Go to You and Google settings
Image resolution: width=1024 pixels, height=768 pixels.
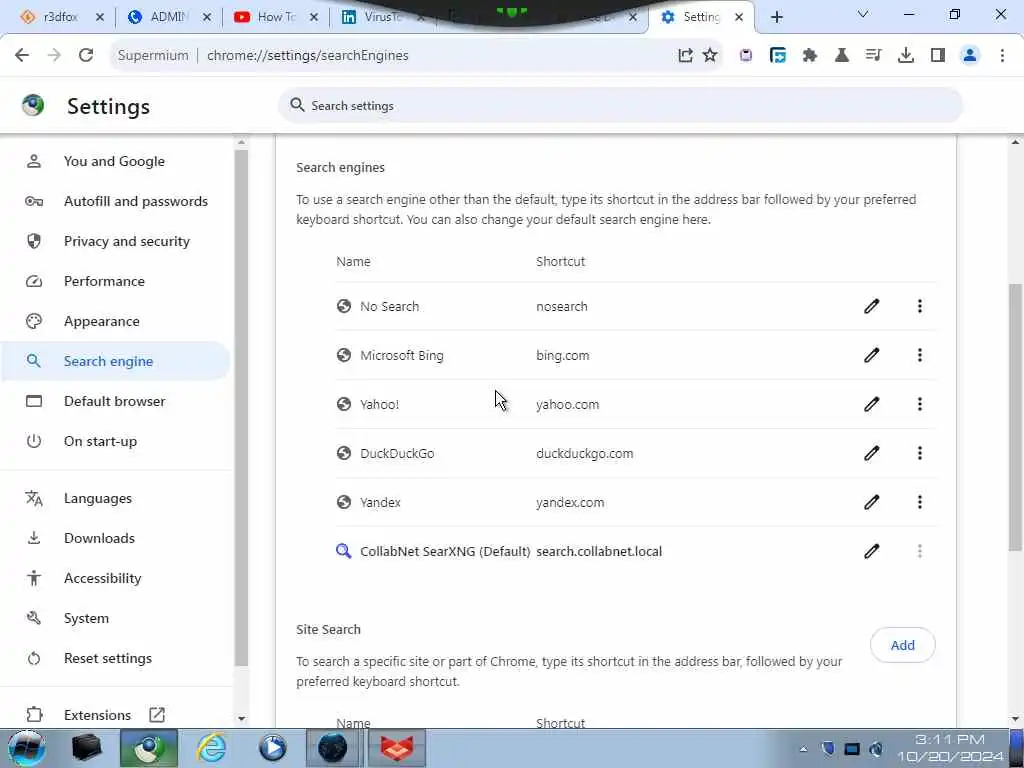(114, 161)
